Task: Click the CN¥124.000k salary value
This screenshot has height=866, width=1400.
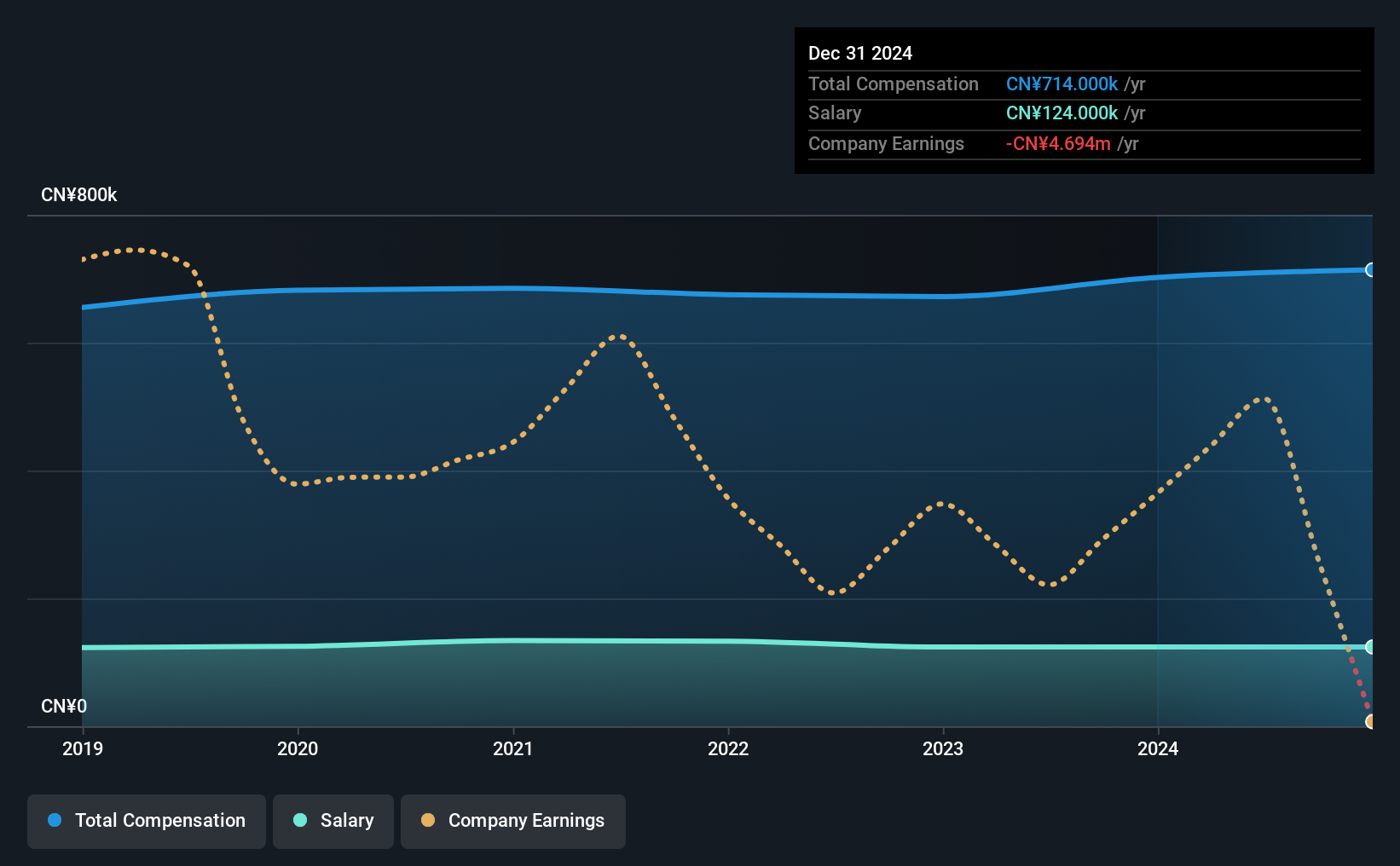Action: [x=1062, y=113]
